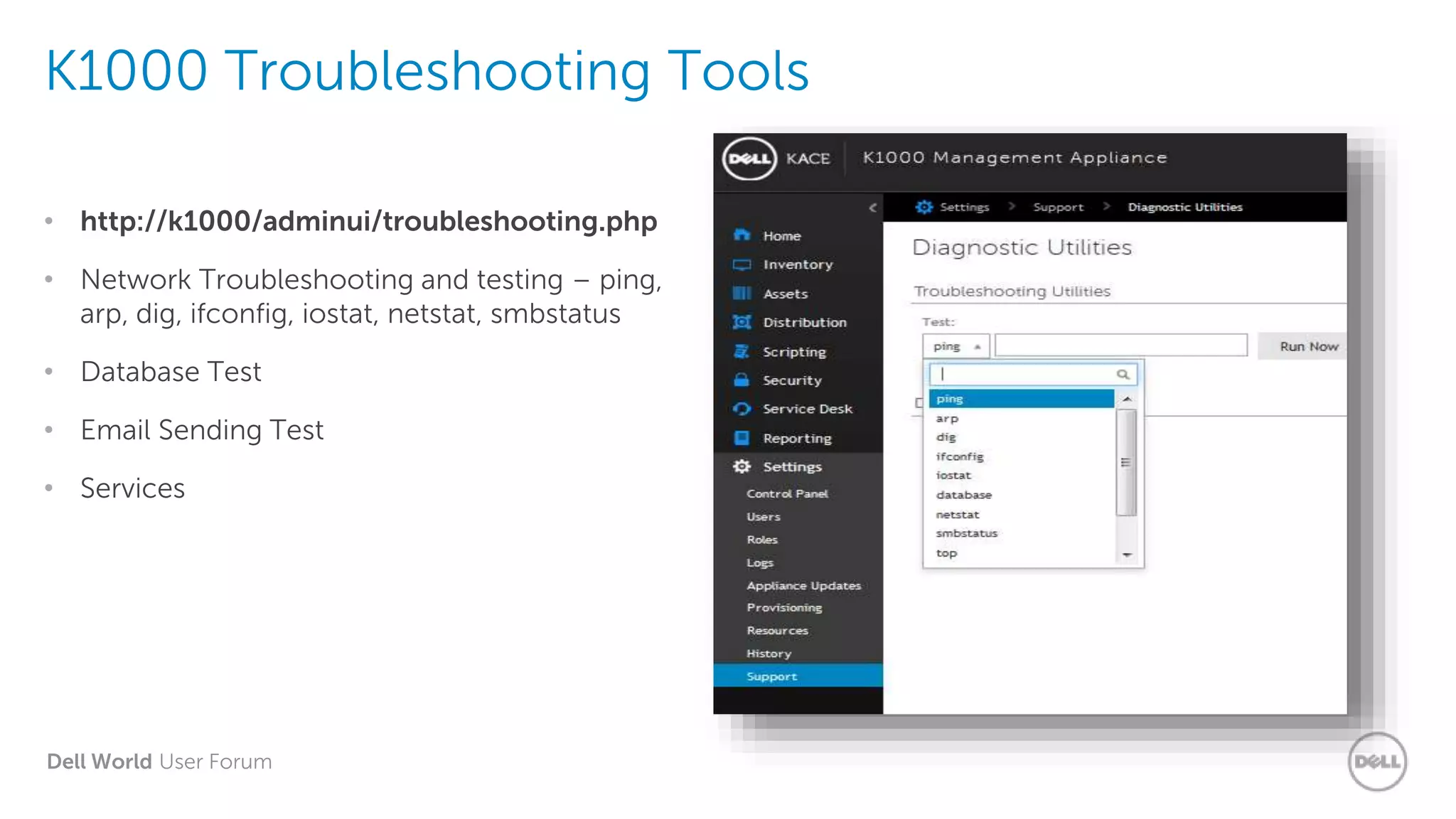Open the Scripting menu item
Screen dimensions: 1456x819
tap(794, 352)
